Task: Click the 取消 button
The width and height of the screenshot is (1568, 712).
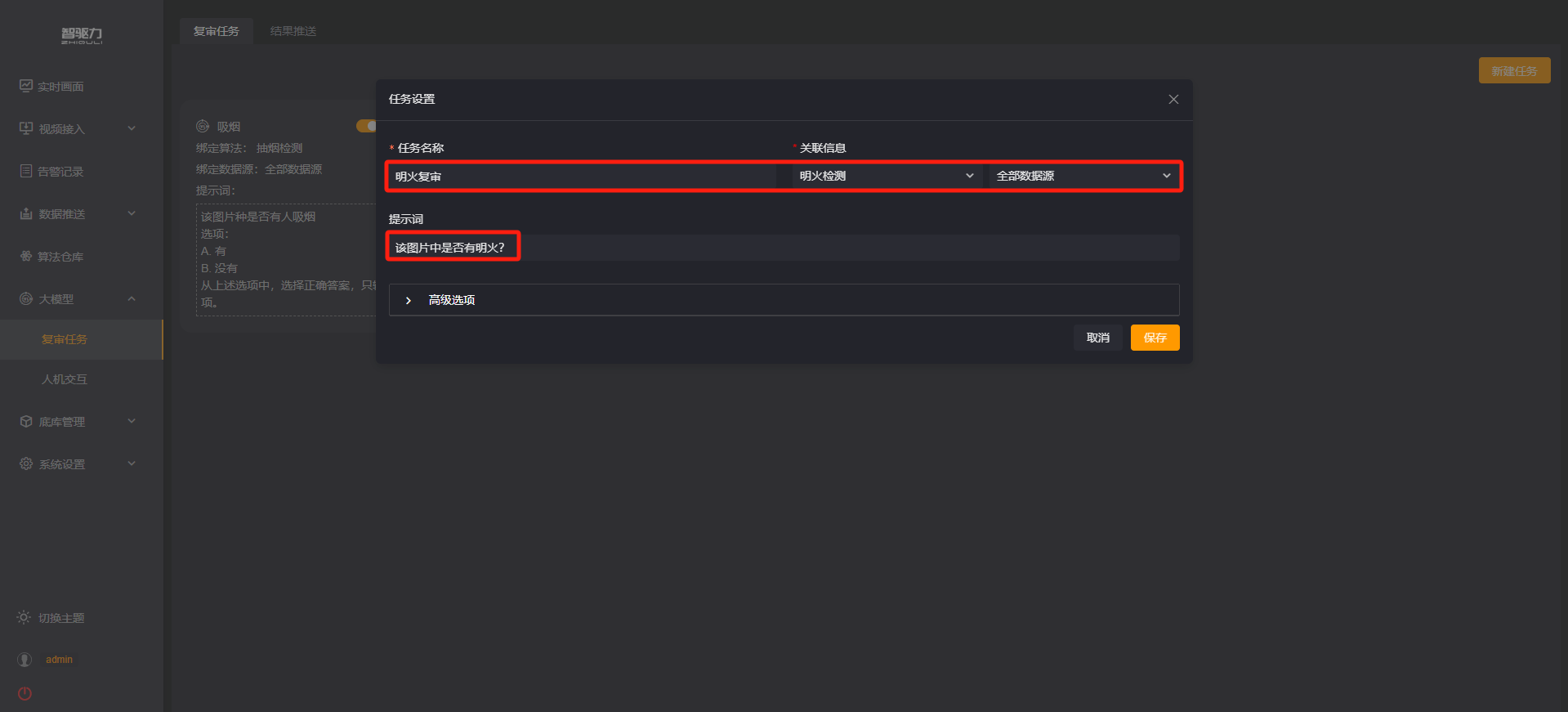Action: 1097,338
